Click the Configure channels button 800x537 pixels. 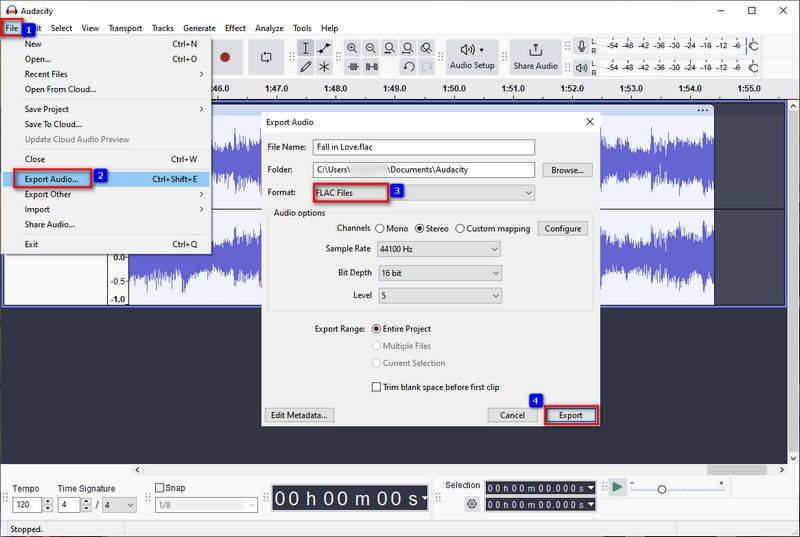click(x=563, y=228)
